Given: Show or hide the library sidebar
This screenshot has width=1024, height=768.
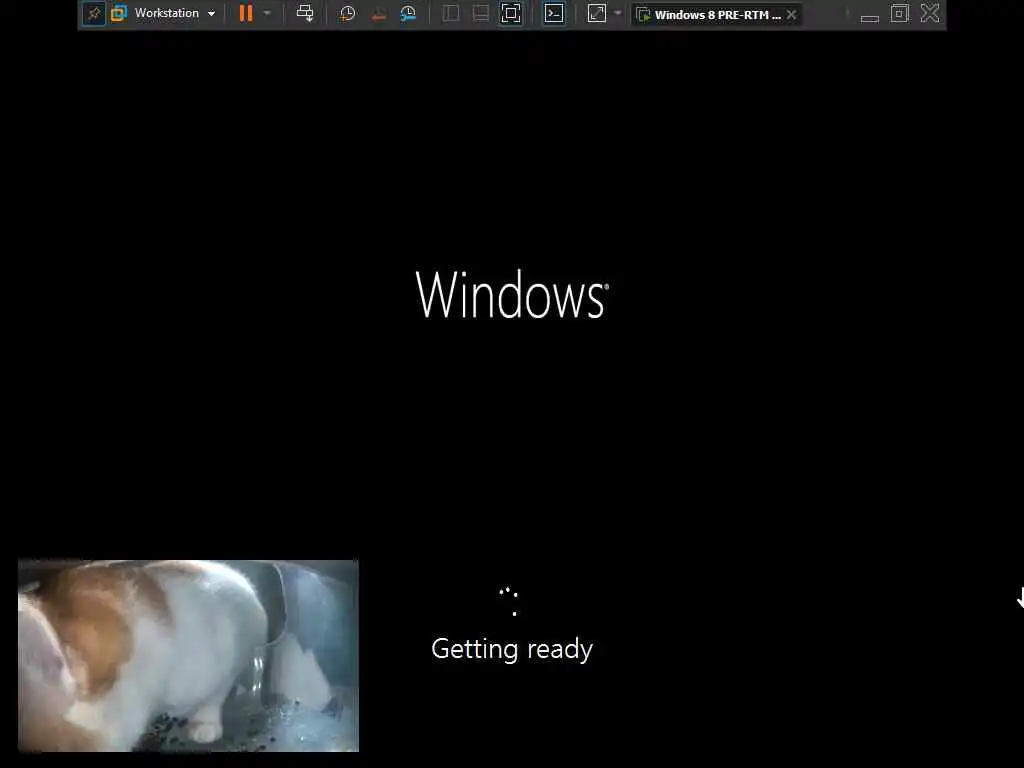Looking at the screenshot, I should tap(451, 13).
